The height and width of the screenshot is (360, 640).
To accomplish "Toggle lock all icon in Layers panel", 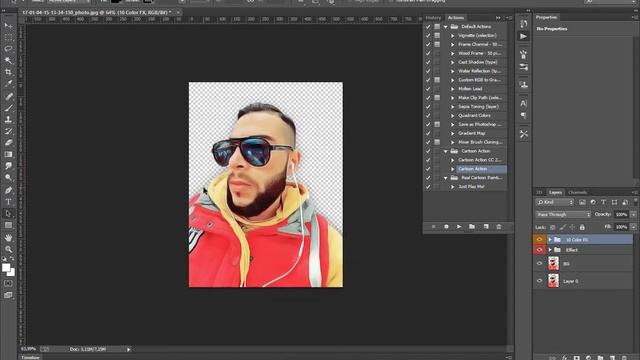I will click(x=582, y=227).
